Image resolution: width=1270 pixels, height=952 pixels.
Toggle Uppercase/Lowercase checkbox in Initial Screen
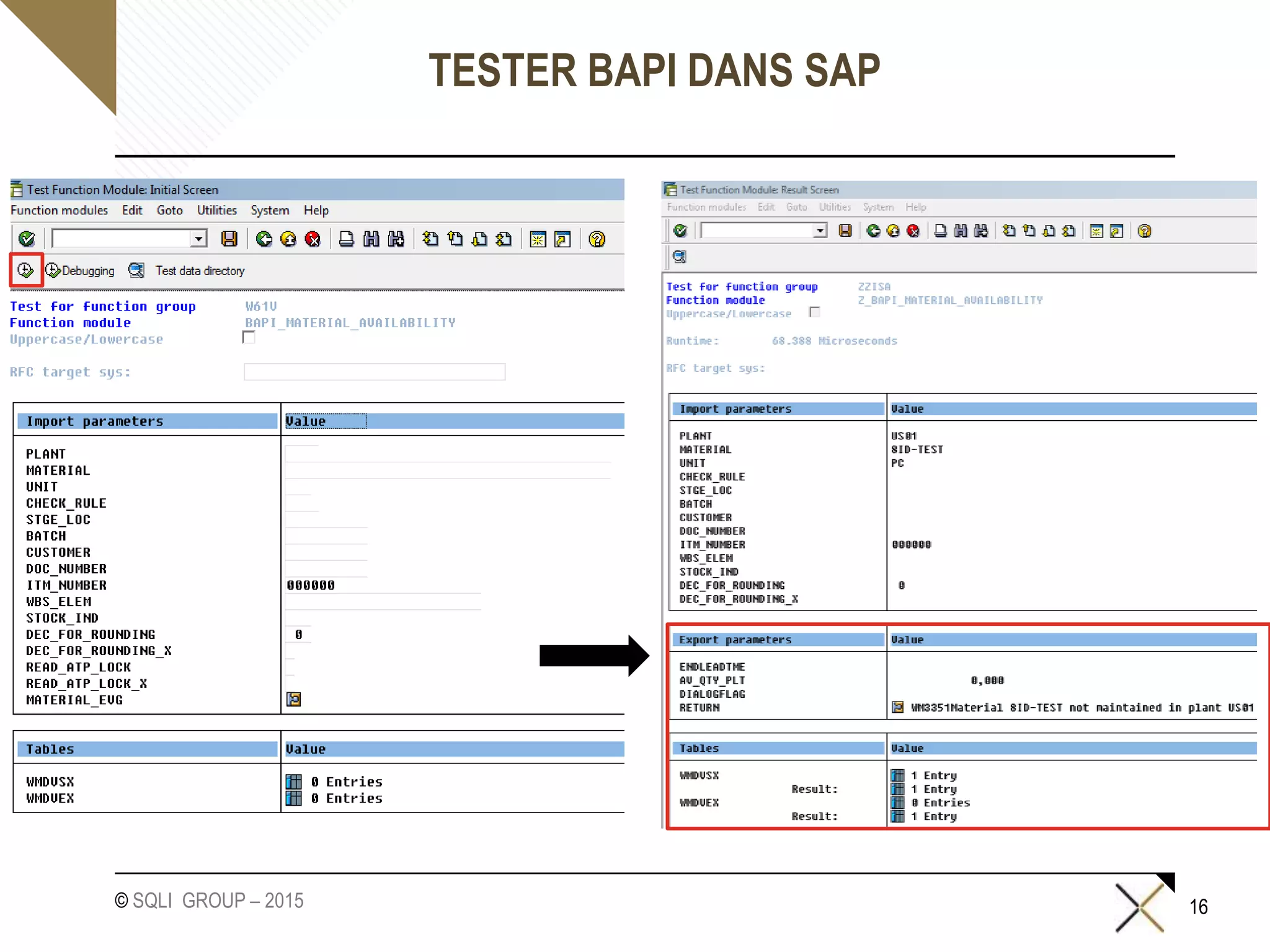pyautogui.click(x=249, y=338)
